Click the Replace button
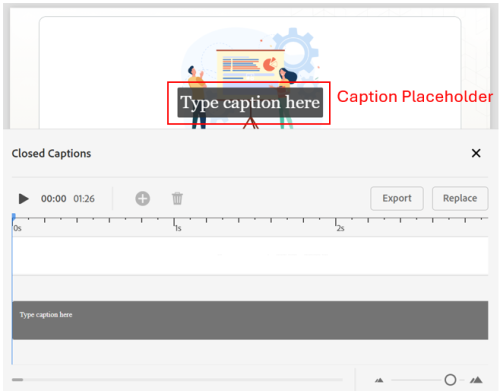 click(460, 198)
